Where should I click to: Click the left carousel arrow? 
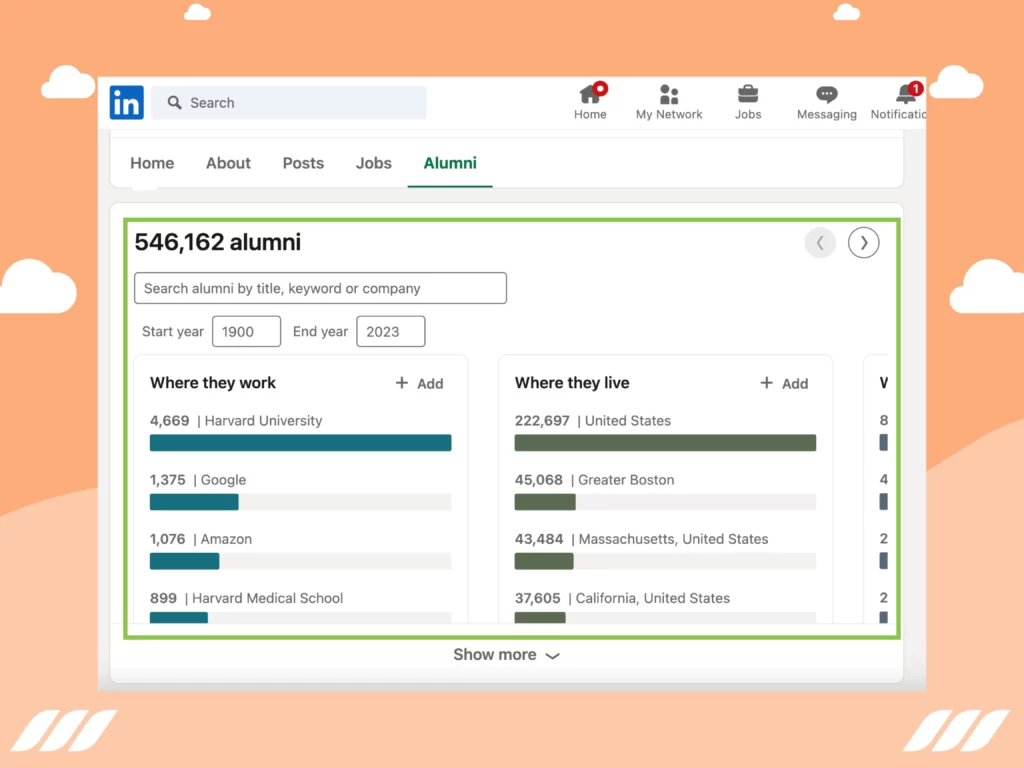(x=820, y=242)
